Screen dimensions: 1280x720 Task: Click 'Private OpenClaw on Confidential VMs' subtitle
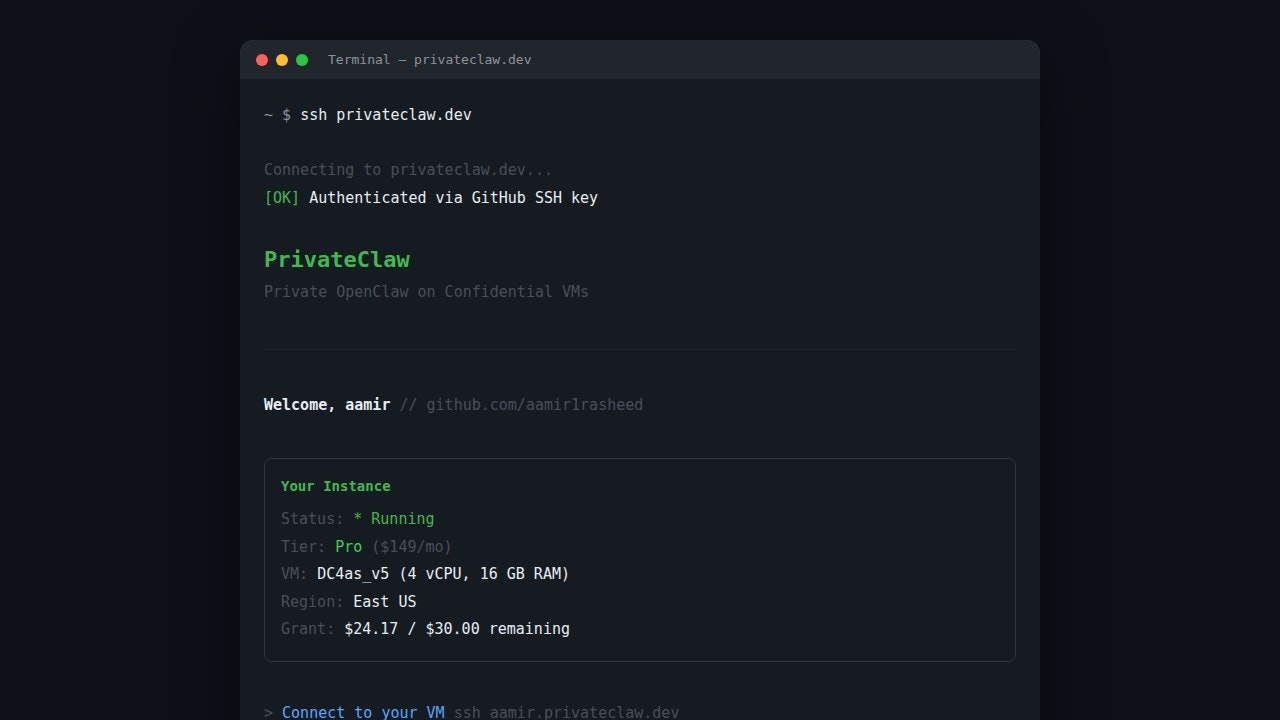426,292
